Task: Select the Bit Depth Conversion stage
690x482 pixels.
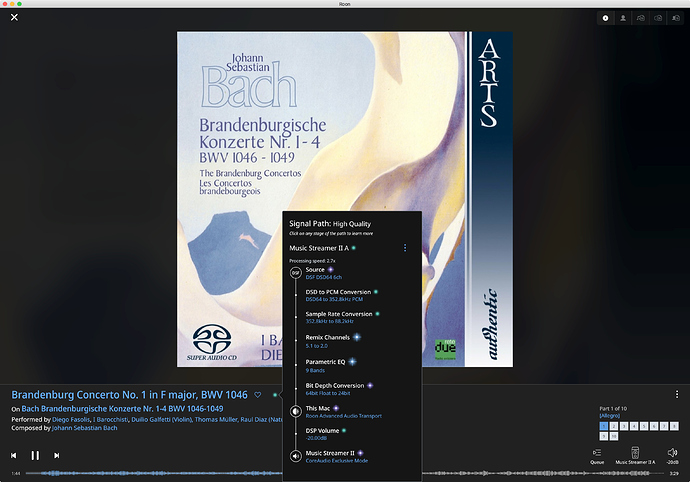Action: point(335,385)
